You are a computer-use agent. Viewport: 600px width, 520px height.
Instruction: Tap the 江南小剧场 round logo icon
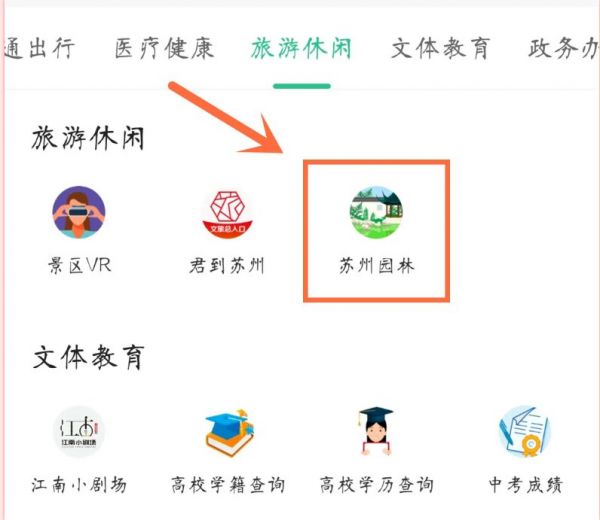point(79,432)
